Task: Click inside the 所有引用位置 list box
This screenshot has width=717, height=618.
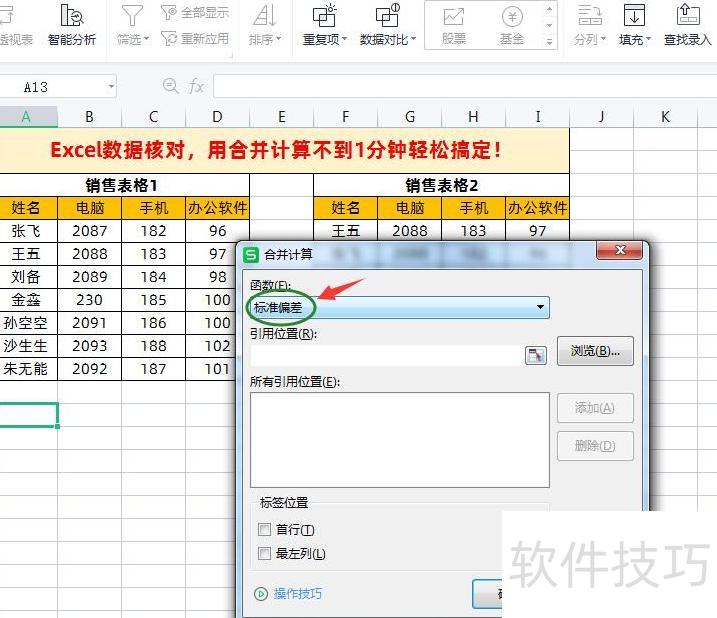Action: [399, 439]
